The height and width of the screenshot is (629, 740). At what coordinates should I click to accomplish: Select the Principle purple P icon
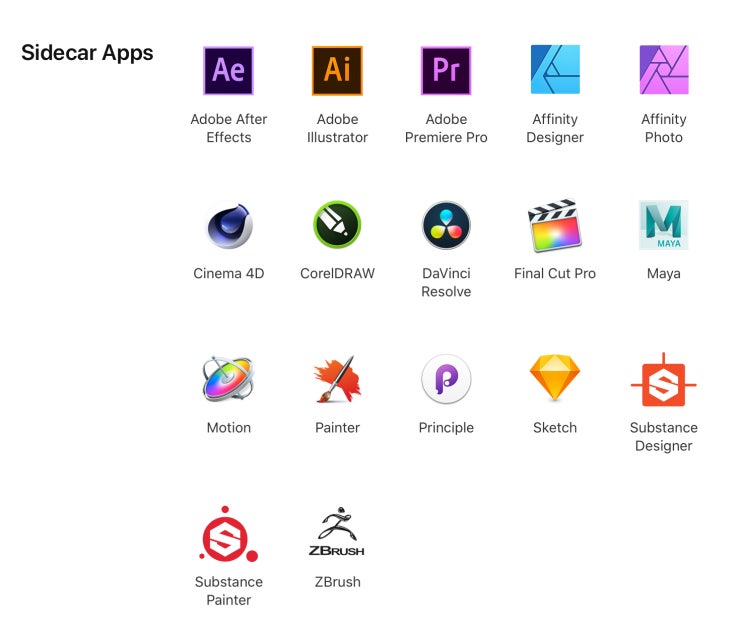[x=446, y=379]
